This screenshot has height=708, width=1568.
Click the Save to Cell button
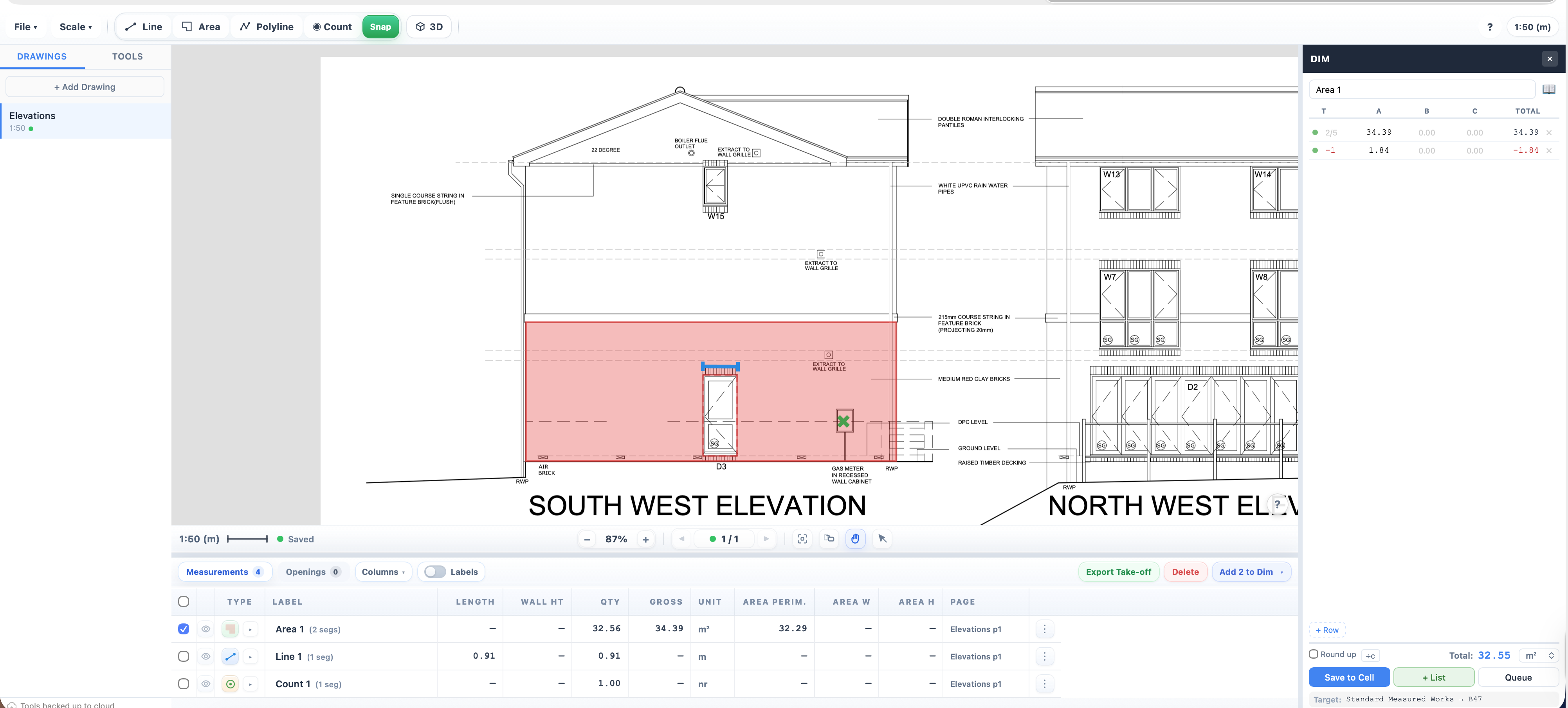pyautogui.click(x=1348, y=677)
